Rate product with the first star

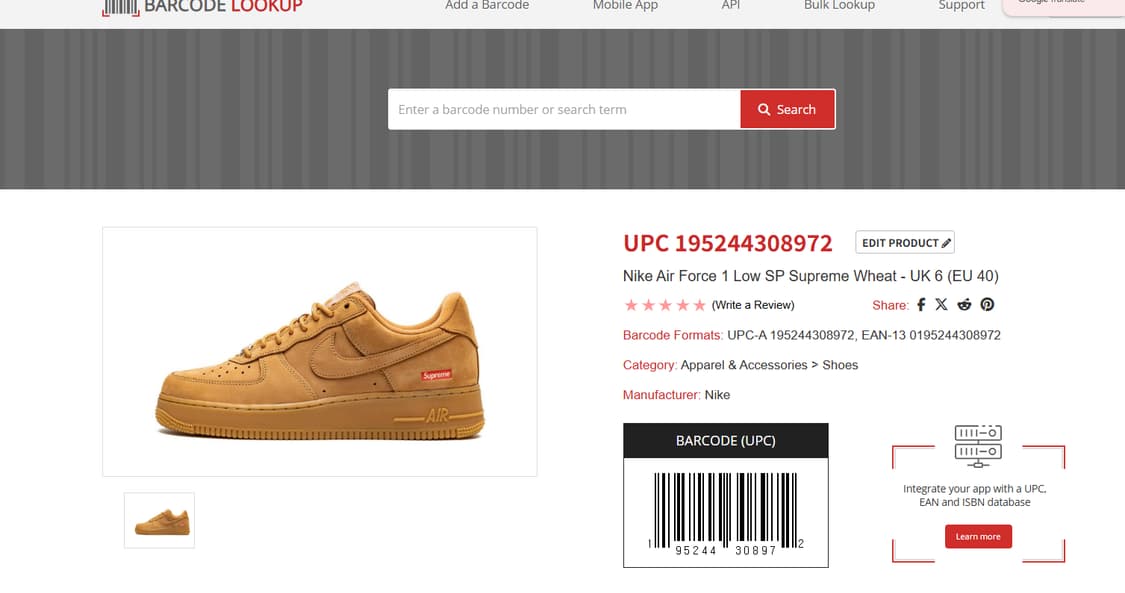pyautogui.click(x=631, y=305)
